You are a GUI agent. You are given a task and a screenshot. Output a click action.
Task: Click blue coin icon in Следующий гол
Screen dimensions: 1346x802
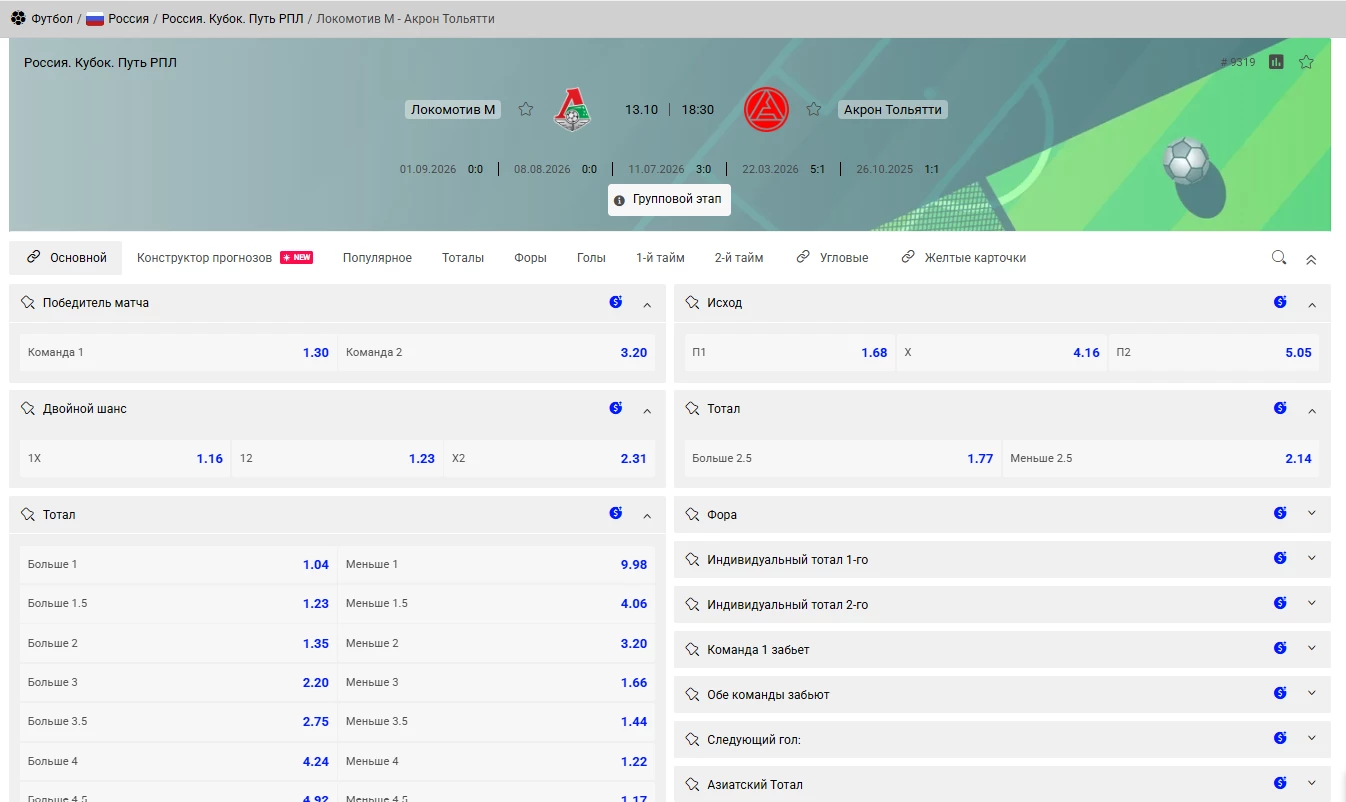(x=1280, y=738)
